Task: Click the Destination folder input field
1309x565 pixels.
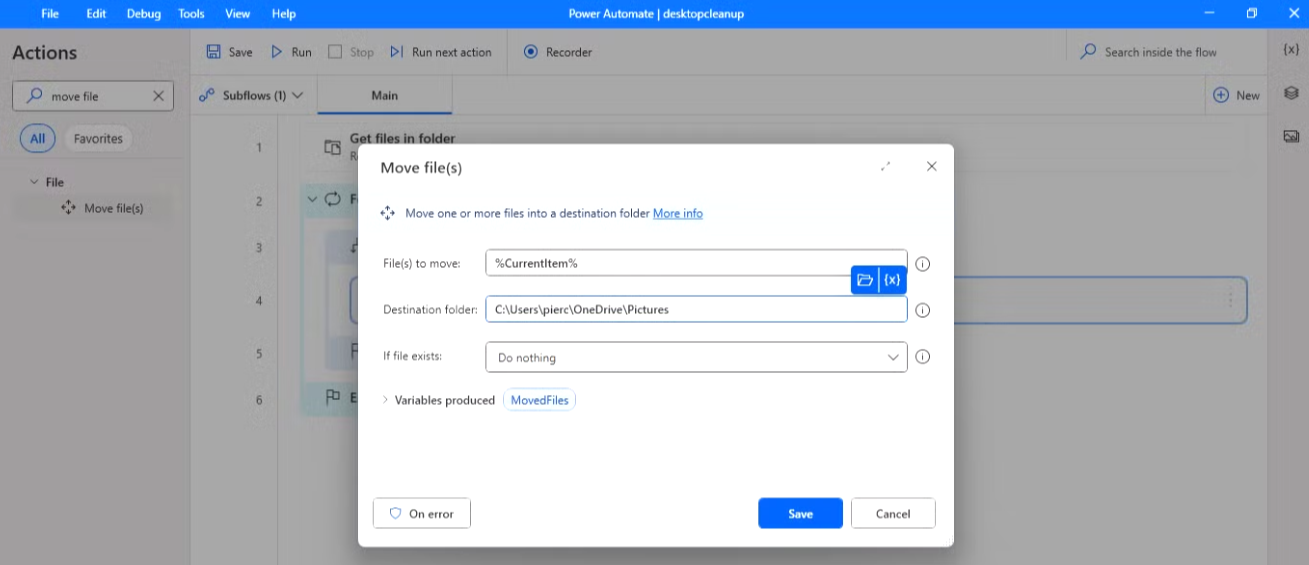Action: click(x=696, y=310)
